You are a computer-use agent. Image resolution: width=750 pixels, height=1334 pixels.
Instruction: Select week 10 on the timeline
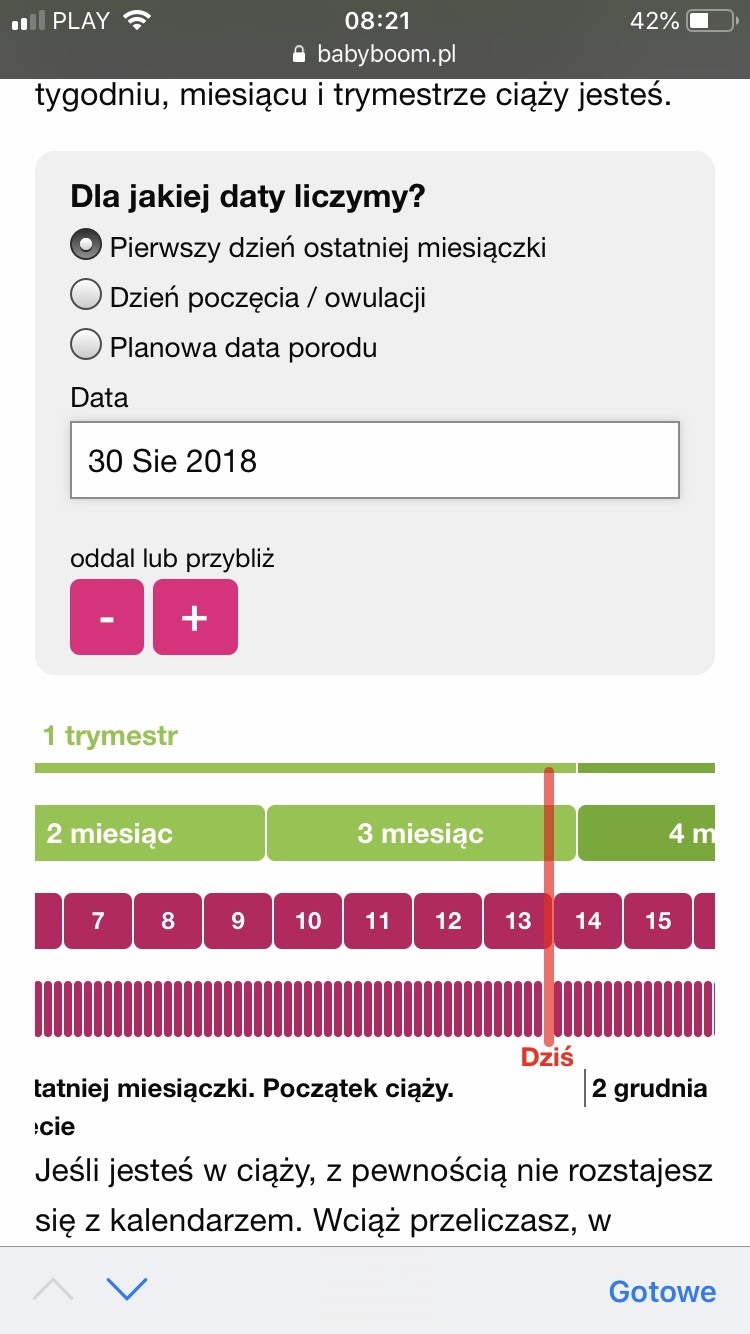click(x=308, y=921)
